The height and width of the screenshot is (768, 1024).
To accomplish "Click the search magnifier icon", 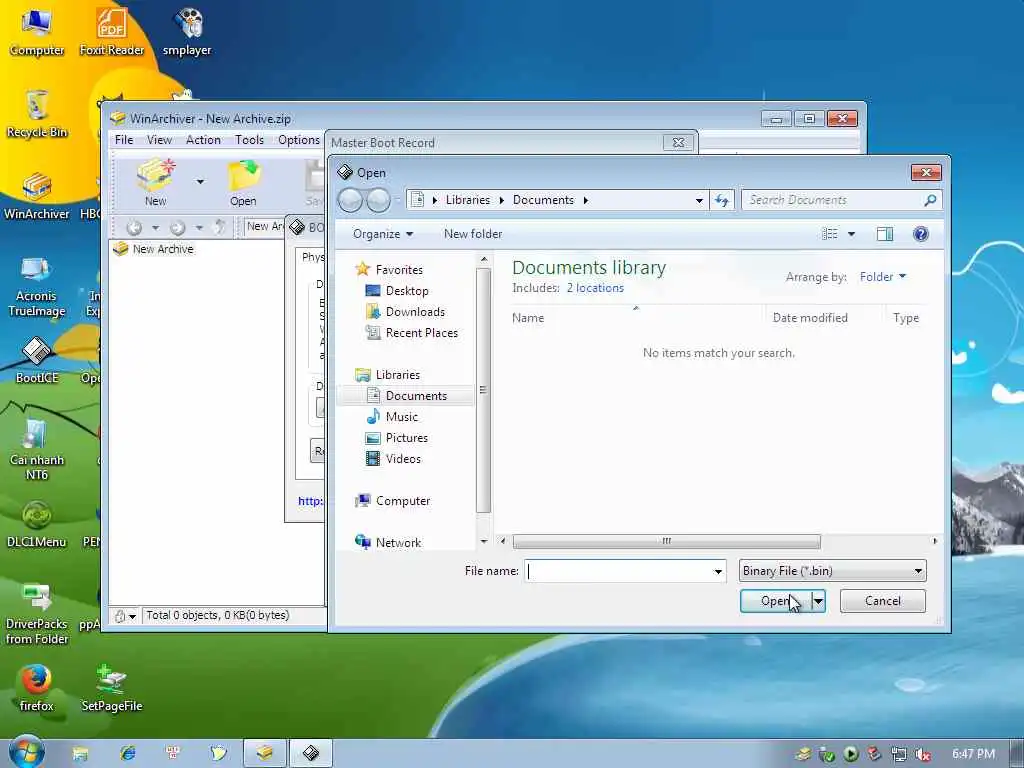I will [x=930, y=200].
